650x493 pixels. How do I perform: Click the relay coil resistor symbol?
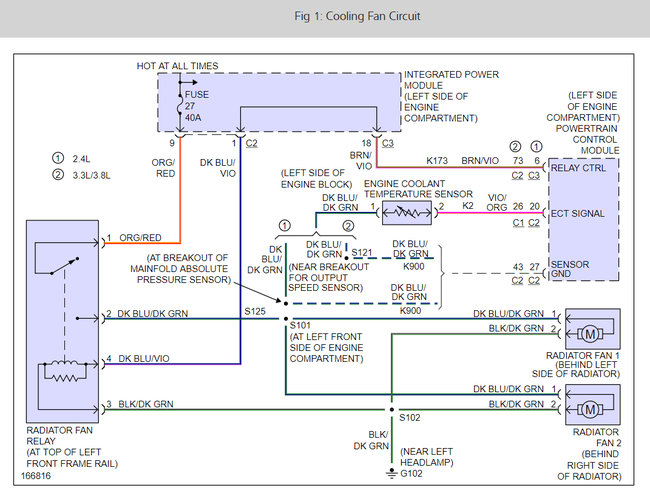(x=64, y=378)
